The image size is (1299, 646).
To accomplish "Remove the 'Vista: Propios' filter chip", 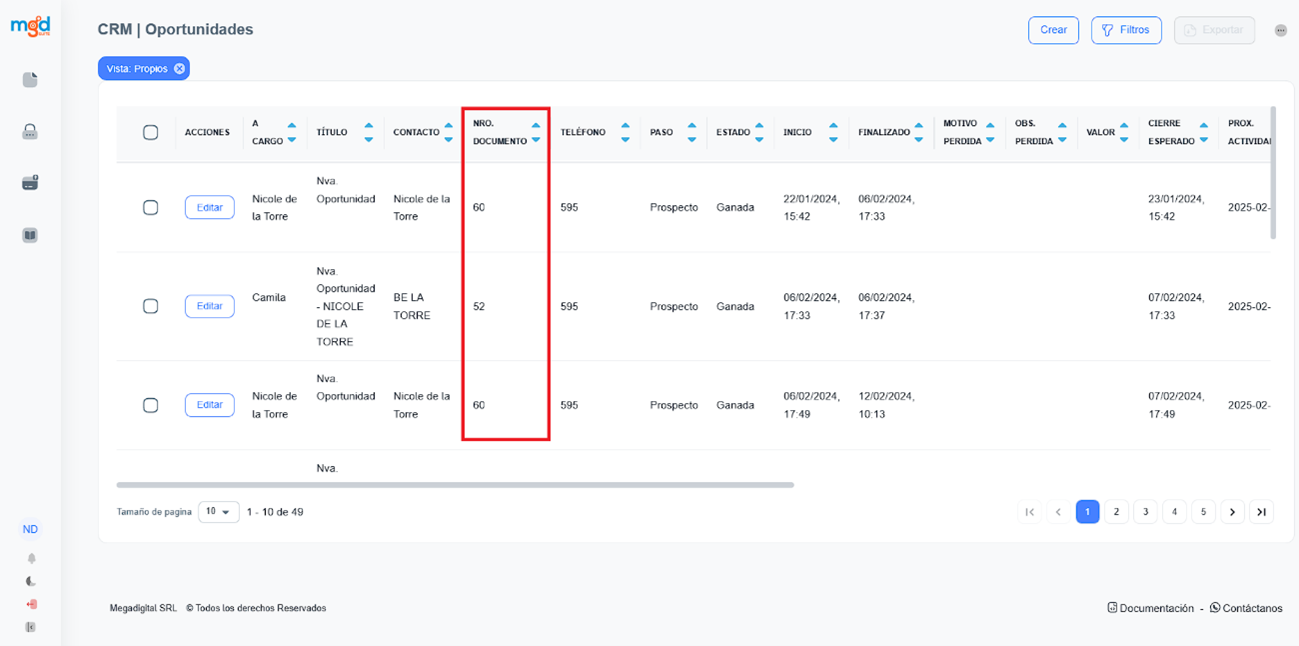I will click(x=179, y=69).
